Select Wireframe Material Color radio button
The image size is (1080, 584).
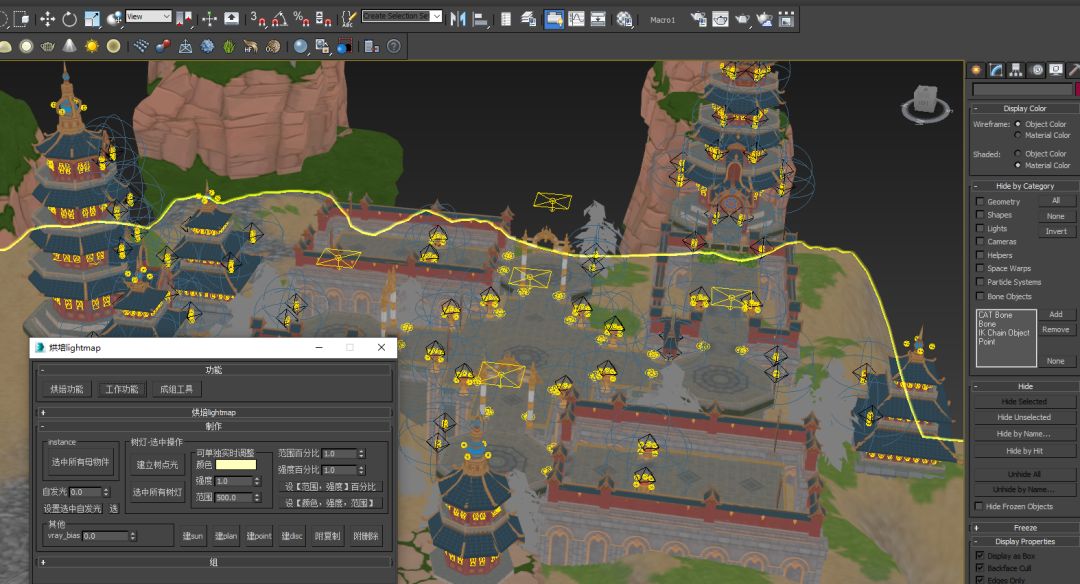tap(1018, 135)
